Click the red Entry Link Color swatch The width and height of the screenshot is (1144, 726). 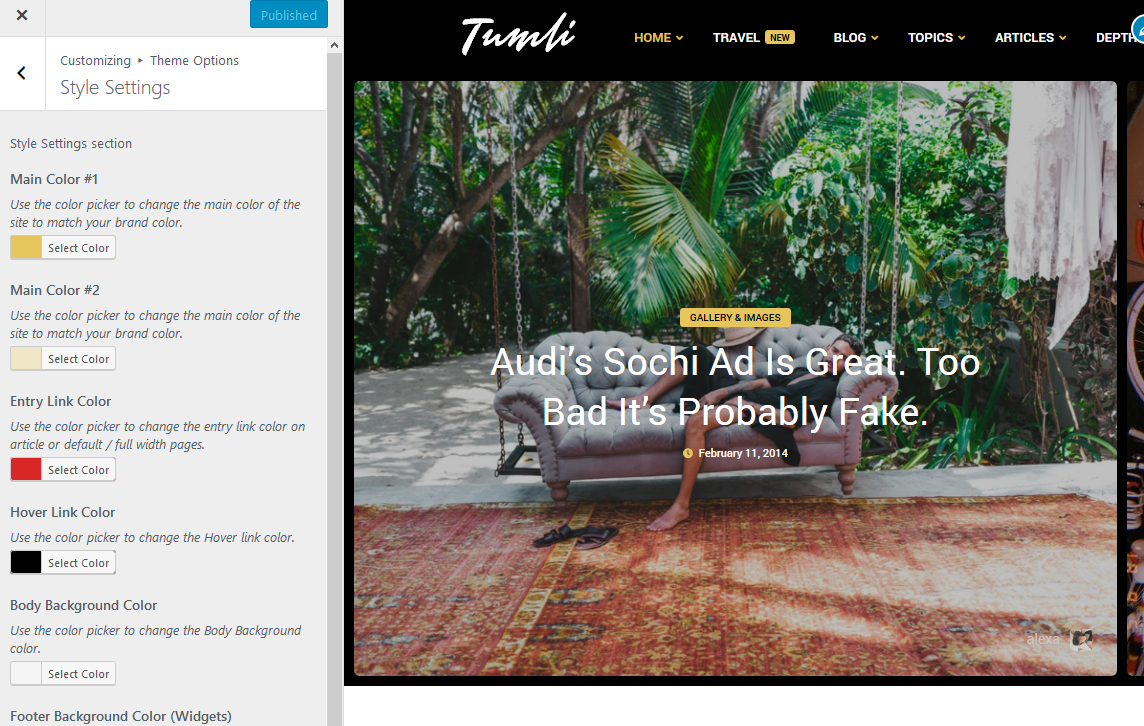point(26,470)
